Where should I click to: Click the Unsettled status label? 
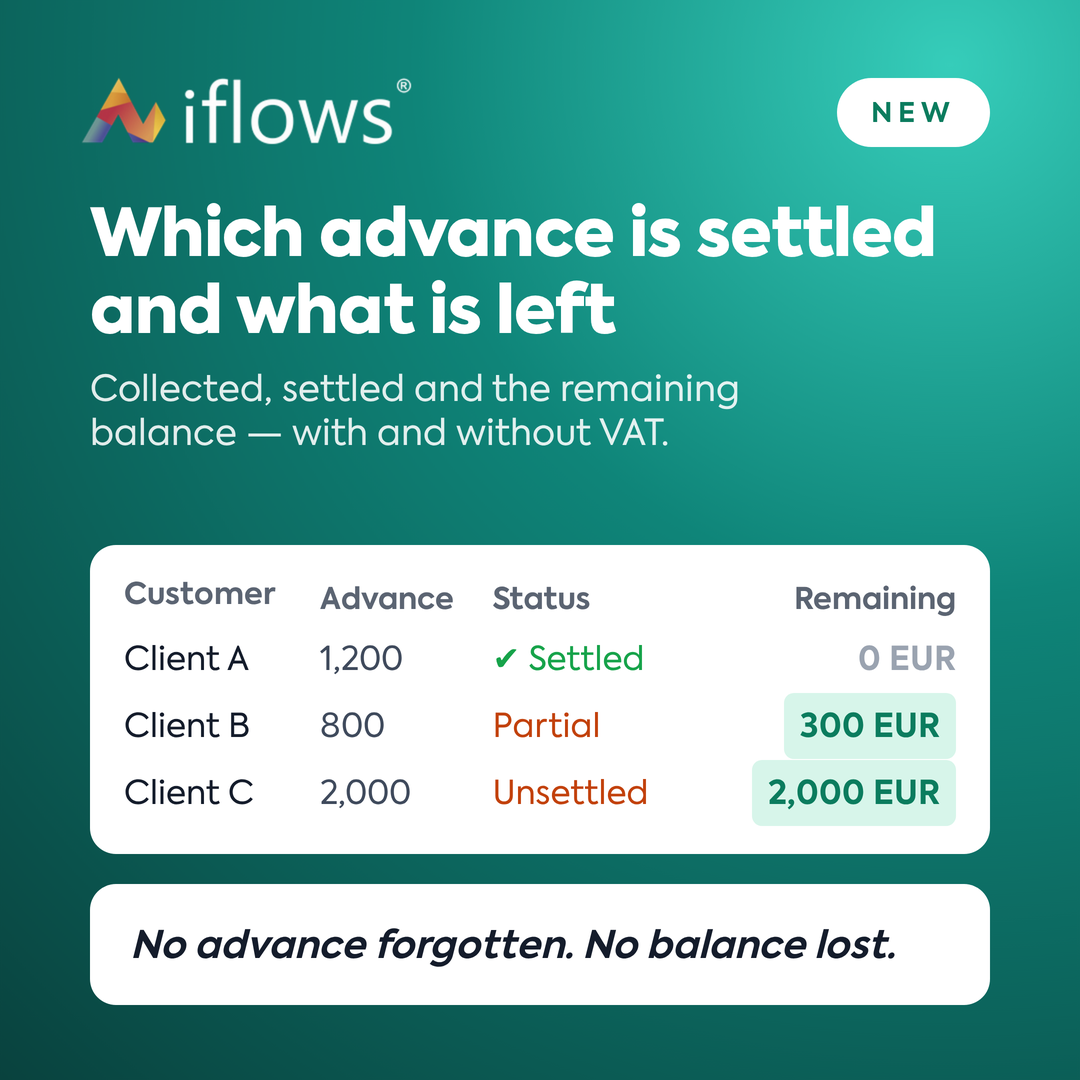570,792
